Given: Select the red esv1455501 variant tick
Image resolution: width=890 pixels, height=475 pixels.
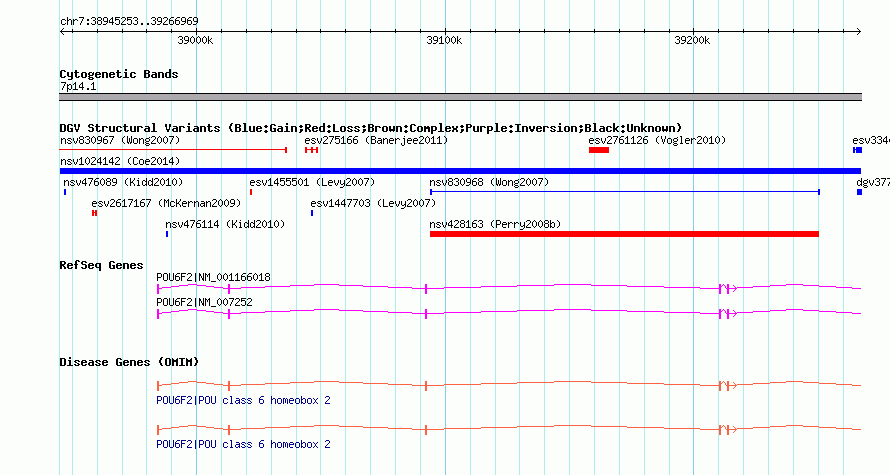Looking at the screenshot, I should coord(251,192).
